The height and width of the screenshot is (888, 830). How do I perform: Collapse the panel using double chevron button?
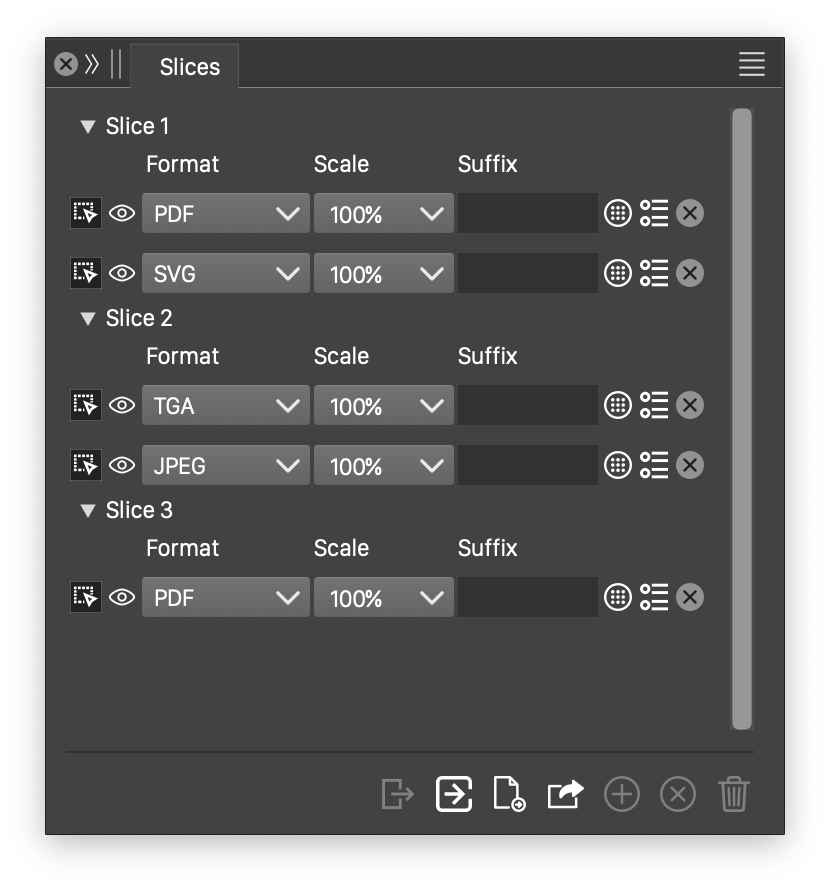[92, 65]
